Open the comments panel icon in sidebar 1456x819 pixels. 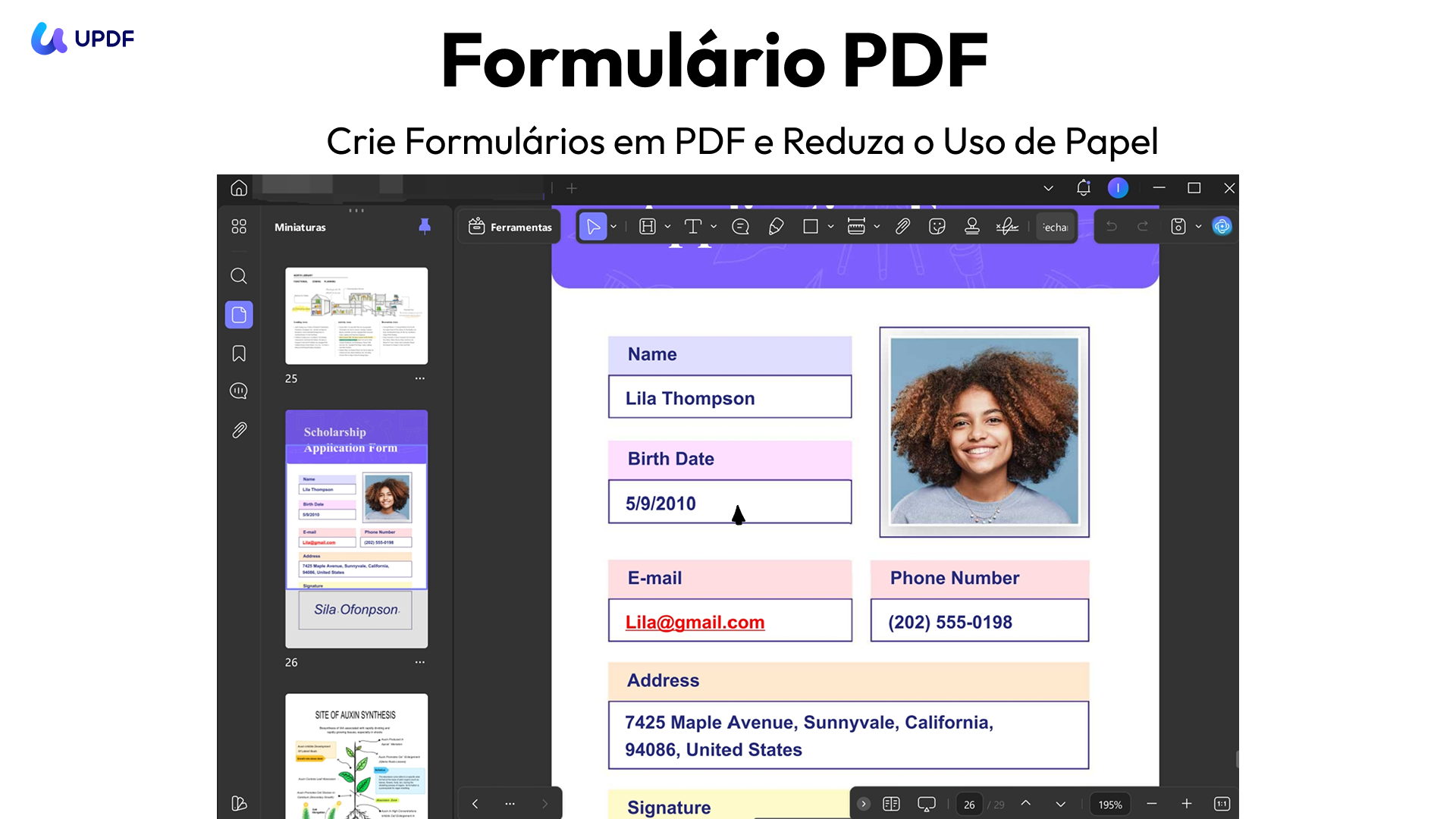239,391
